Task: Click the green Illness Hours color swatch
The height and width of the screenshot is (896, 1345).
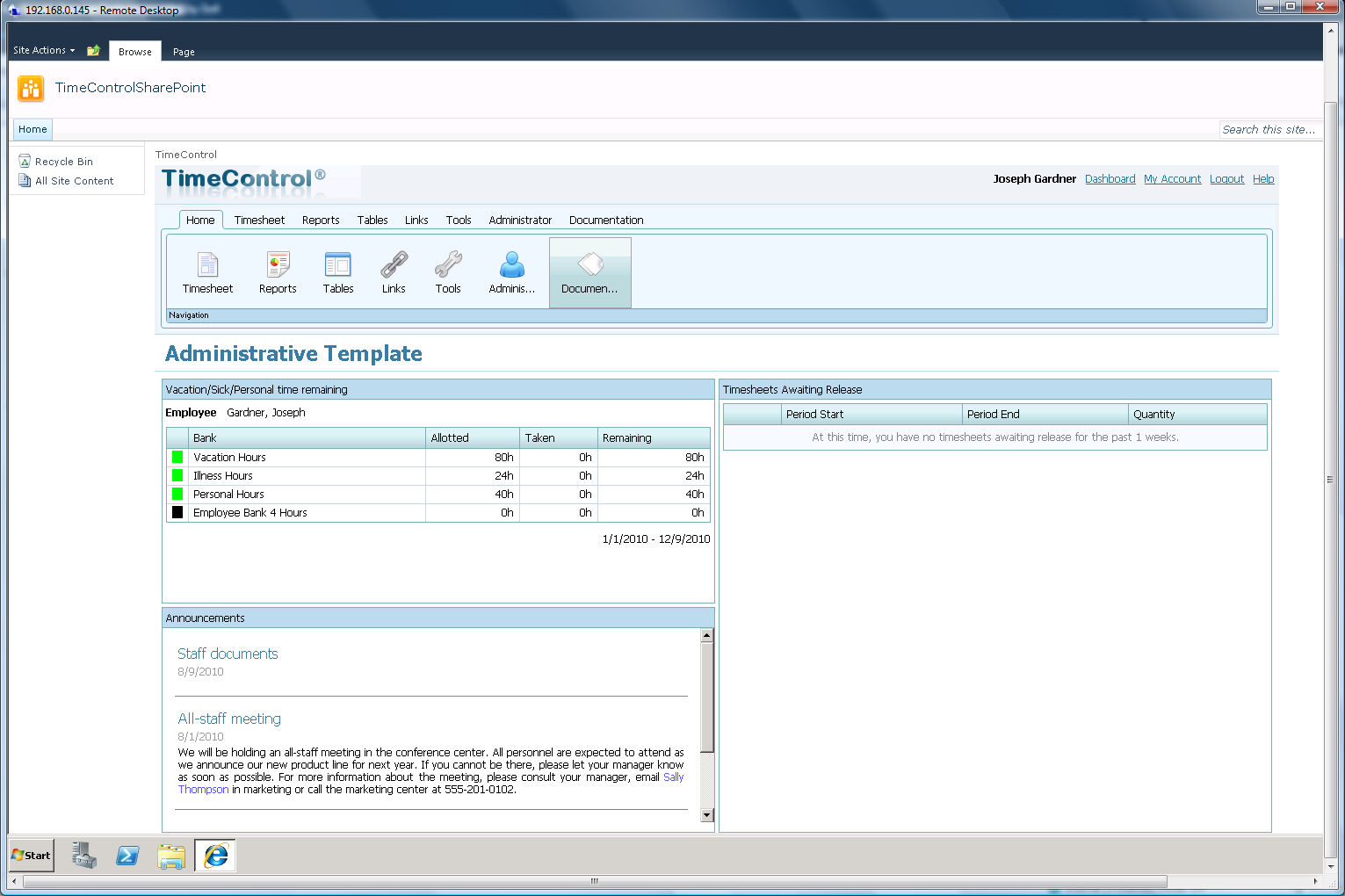Action: (x=177, y=475)
